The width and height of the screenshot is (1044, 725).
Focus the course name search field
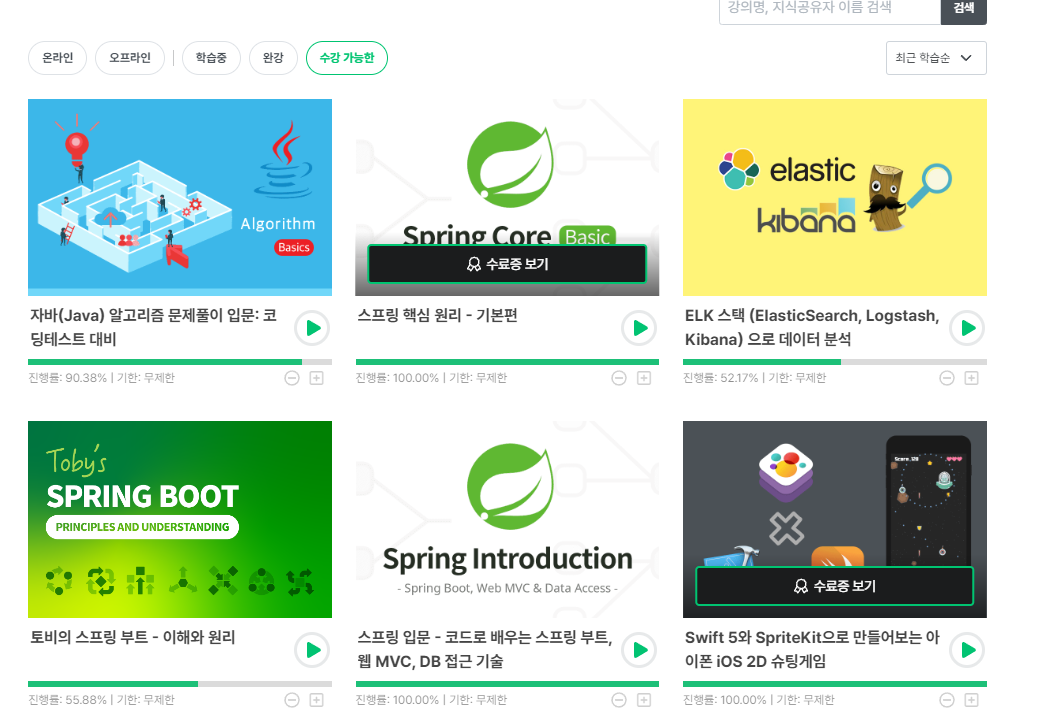click(x=830, y=9)
